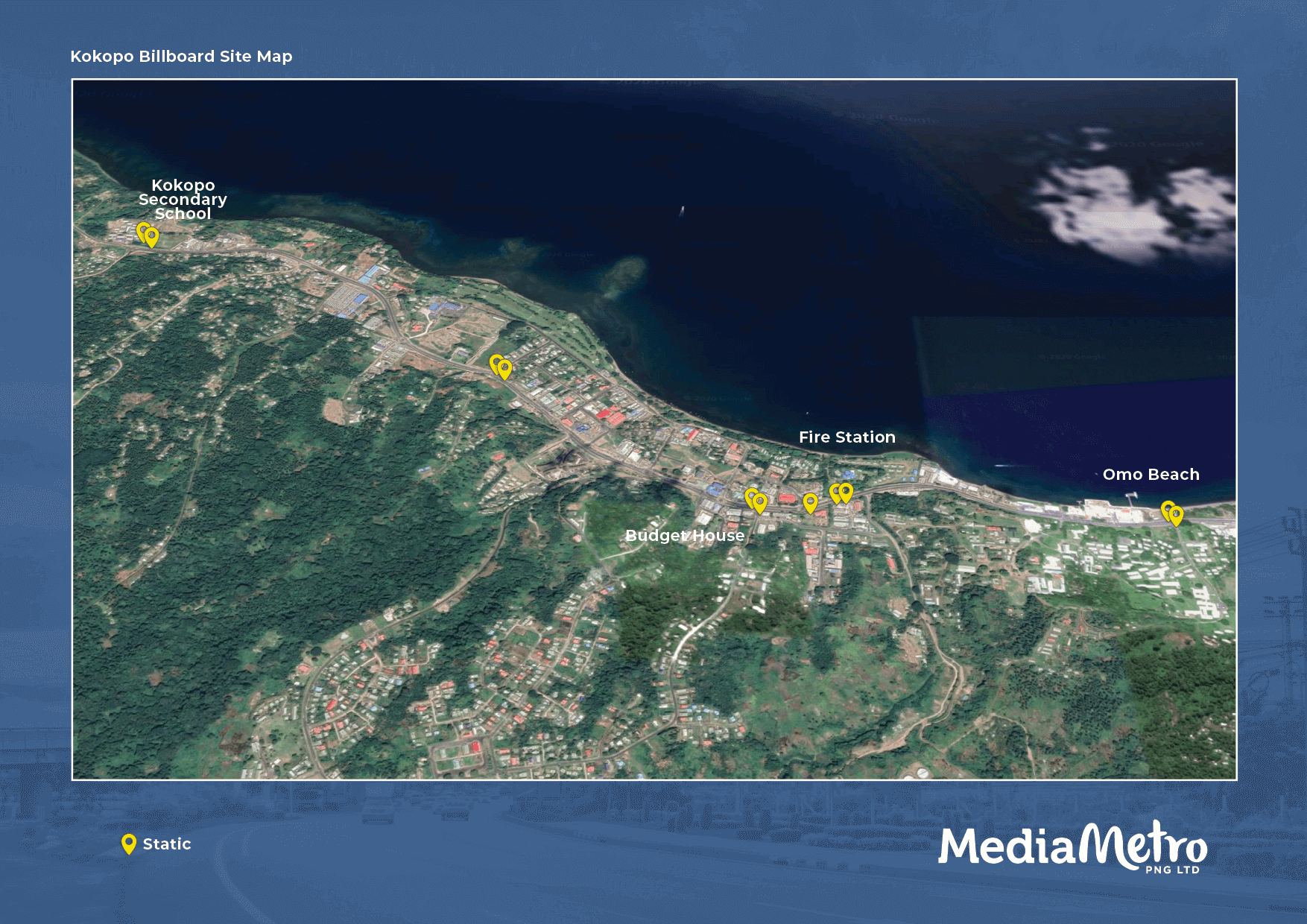
Task: Click the right pin of mid-map roadside pair
Action: pyautogui.click(x=505, y=368)
